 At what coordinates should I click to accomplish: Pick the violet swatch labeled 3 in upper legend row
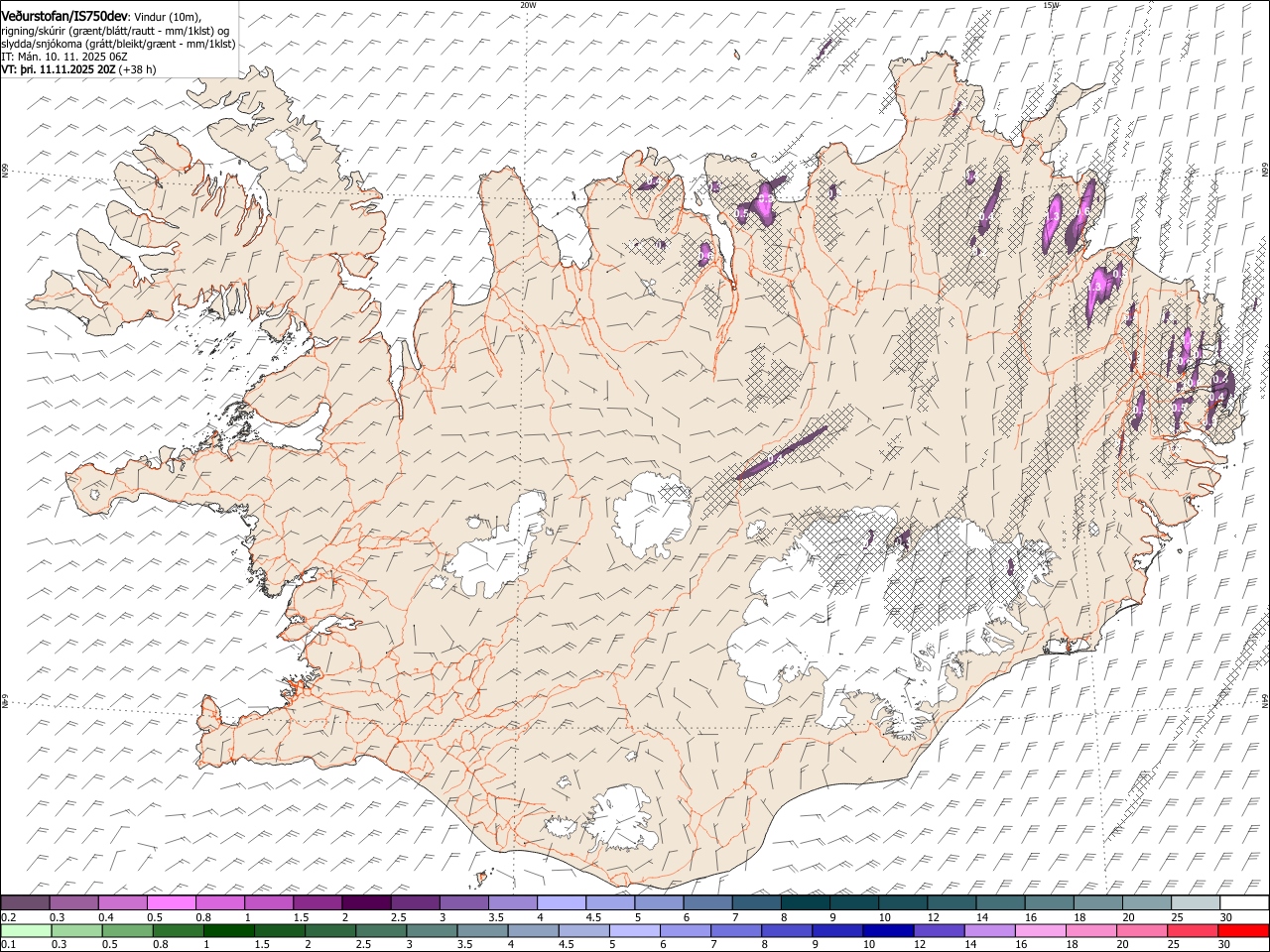[464, 903]
